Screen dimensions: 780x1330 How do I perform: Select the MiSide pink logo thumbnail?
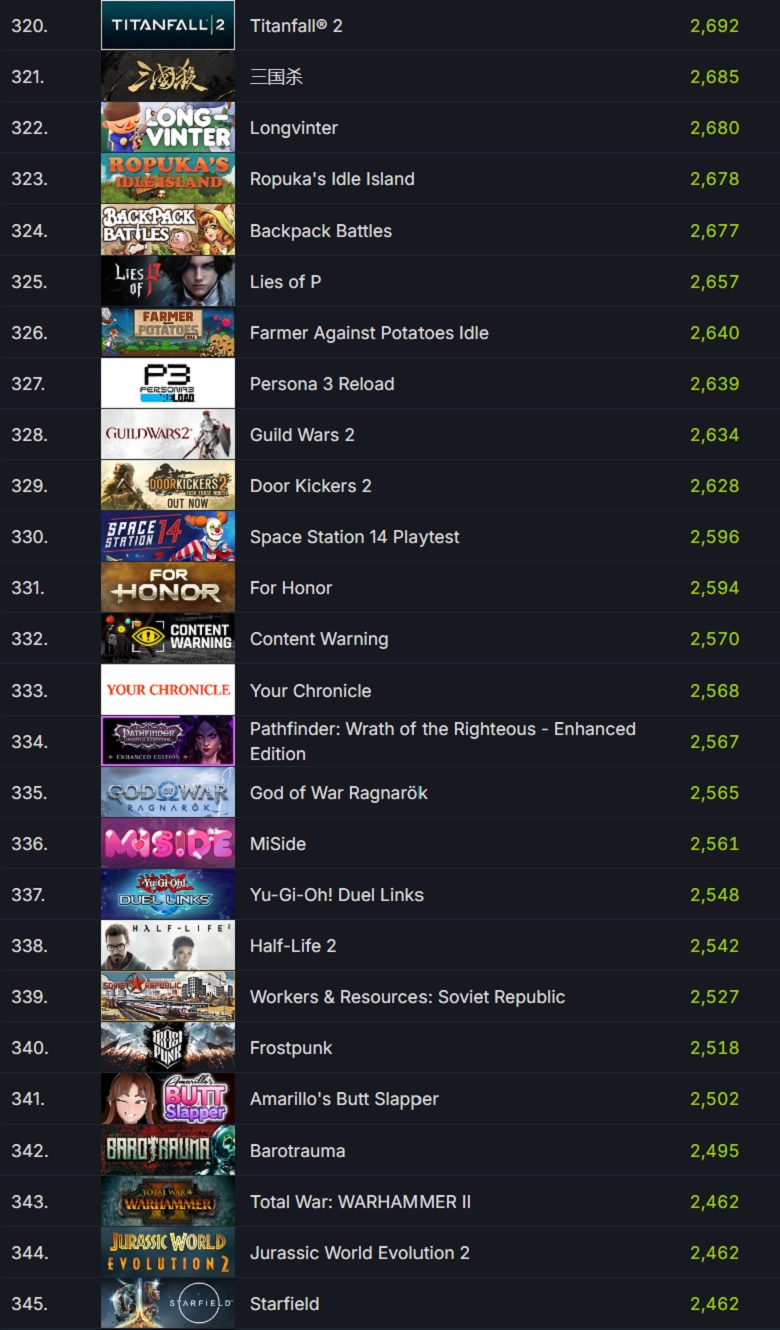168,843
